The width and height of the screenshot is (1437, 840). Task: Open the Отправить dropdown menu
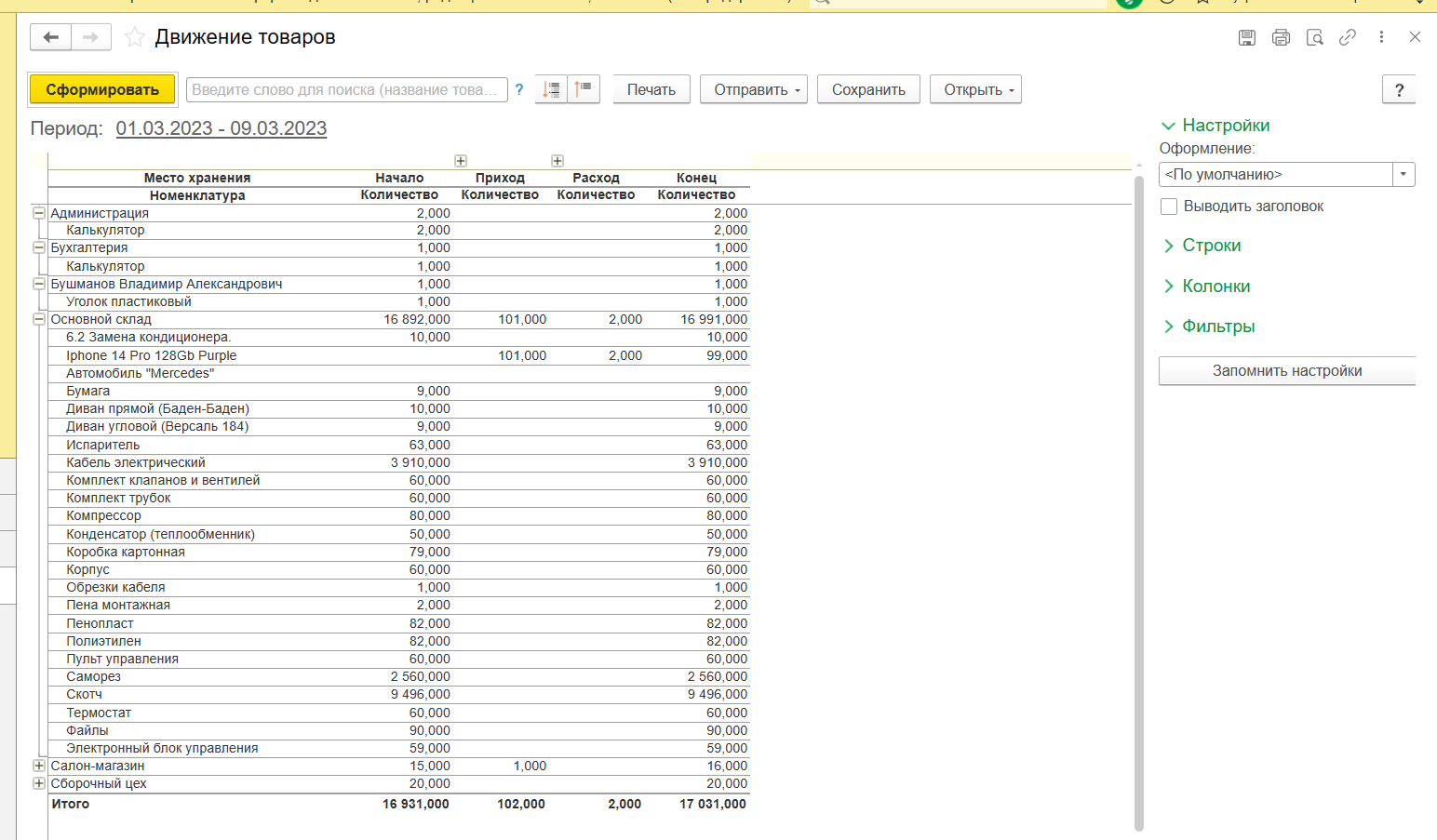[x=753, y=89]
